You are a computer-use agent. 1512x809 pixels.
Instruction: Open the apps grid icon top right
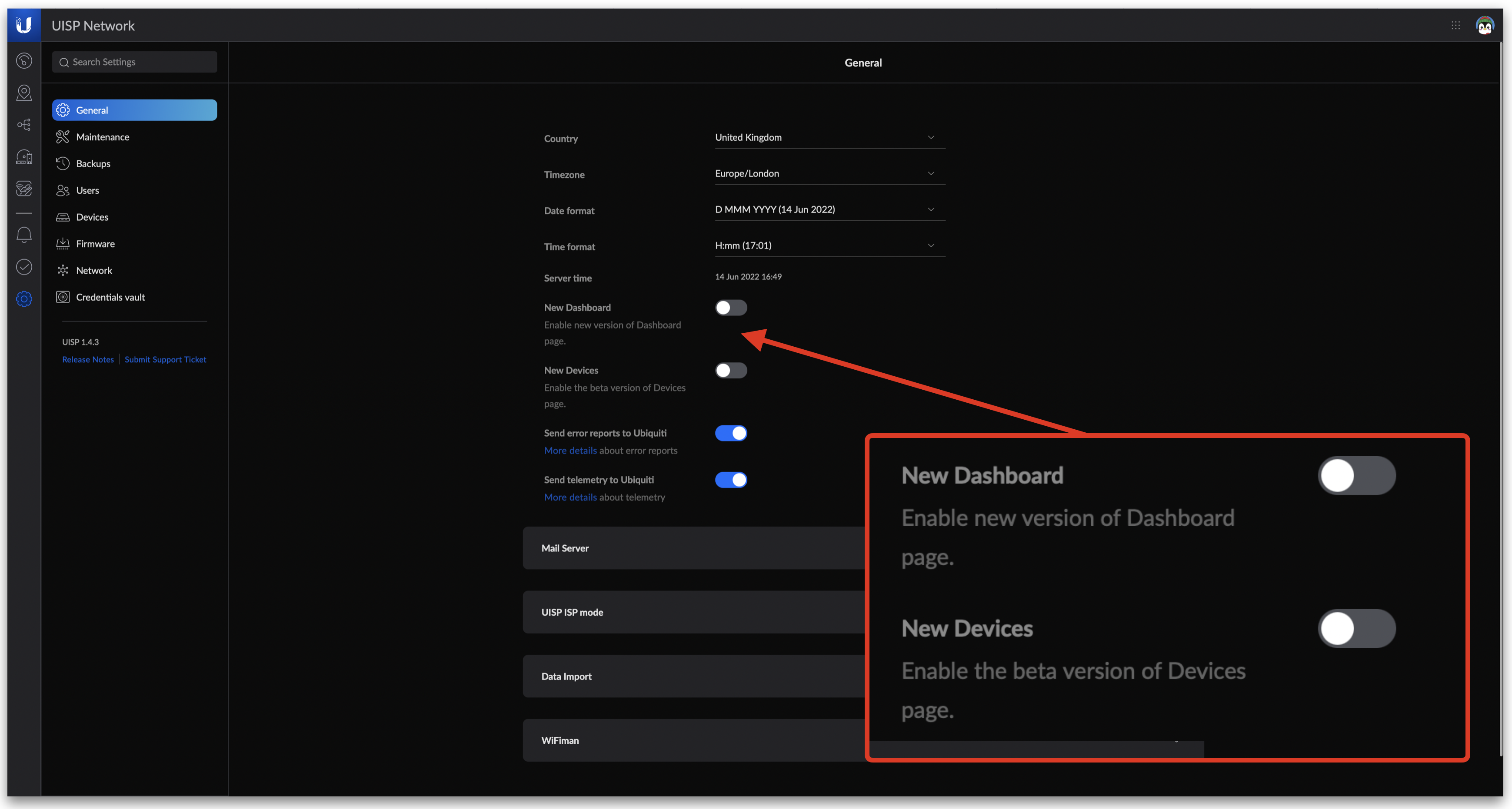point(1455,25)
